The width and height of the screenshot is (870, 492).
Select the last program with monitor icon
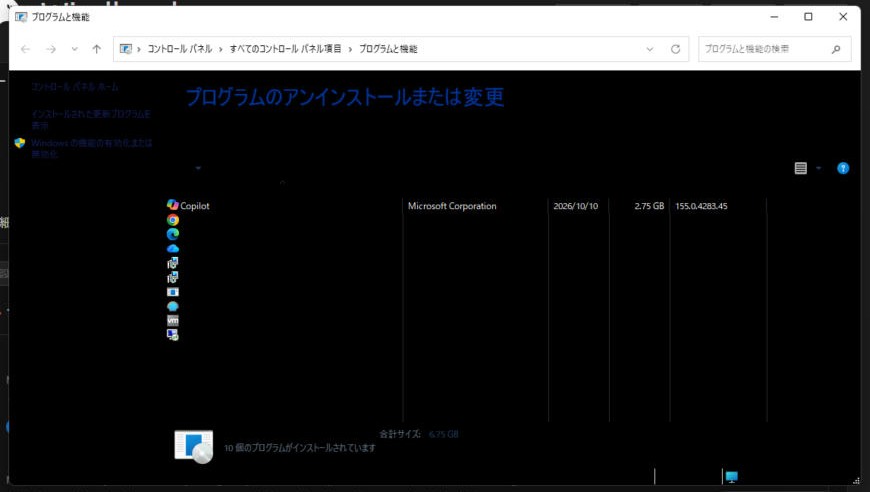pyautogui.click(x=173, y=335)
